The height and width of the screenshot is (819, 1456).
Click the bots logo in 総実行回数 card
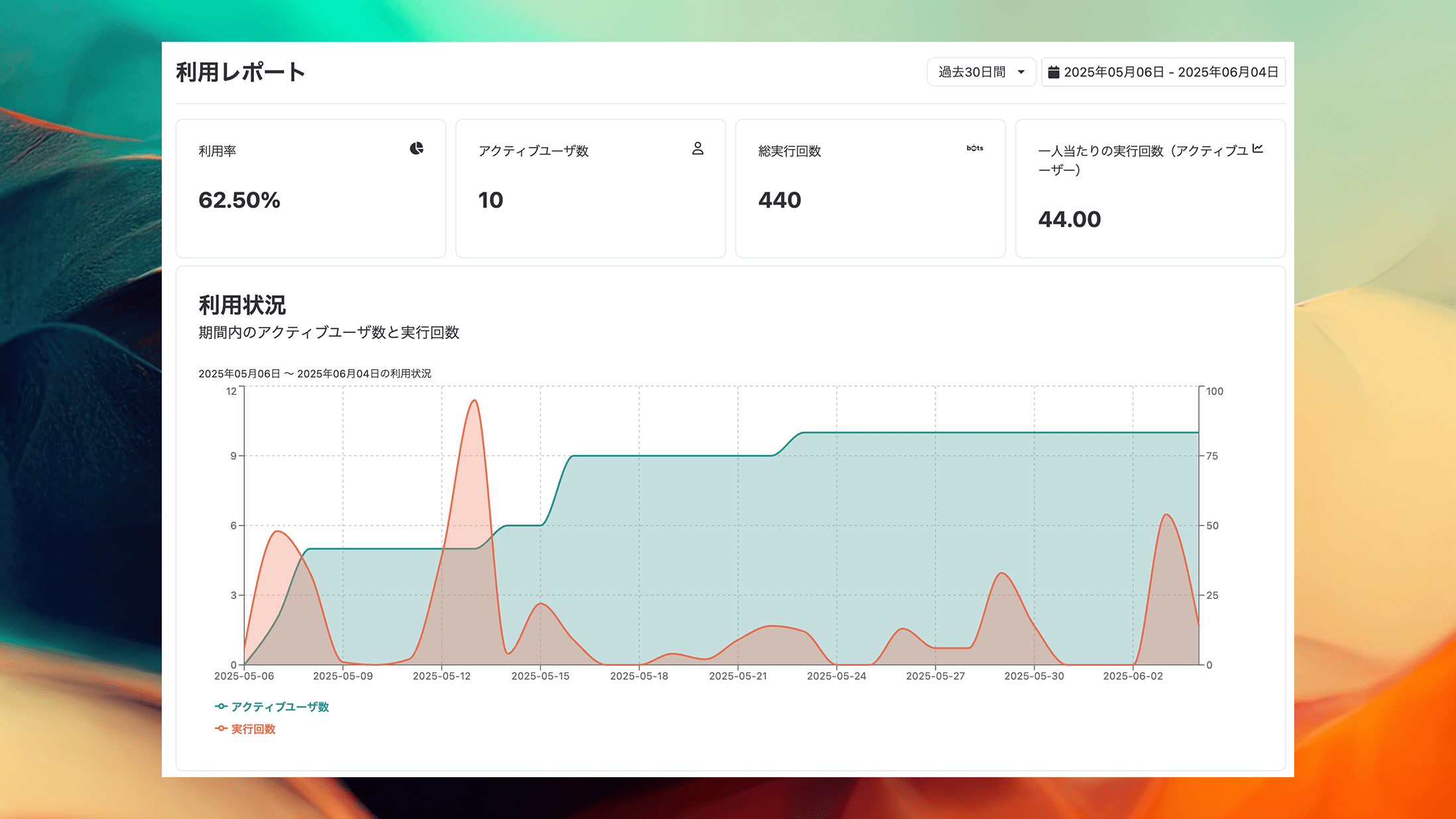[975, 148]
